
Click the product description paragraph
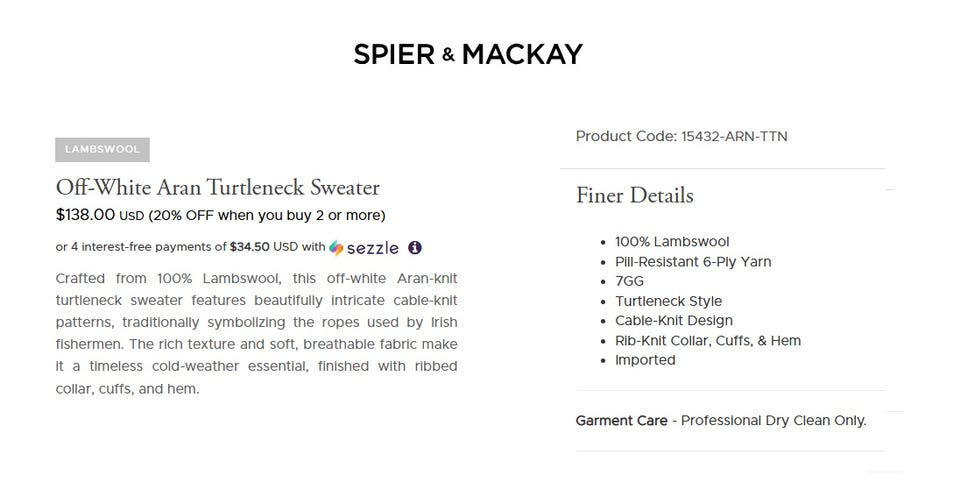257,333
